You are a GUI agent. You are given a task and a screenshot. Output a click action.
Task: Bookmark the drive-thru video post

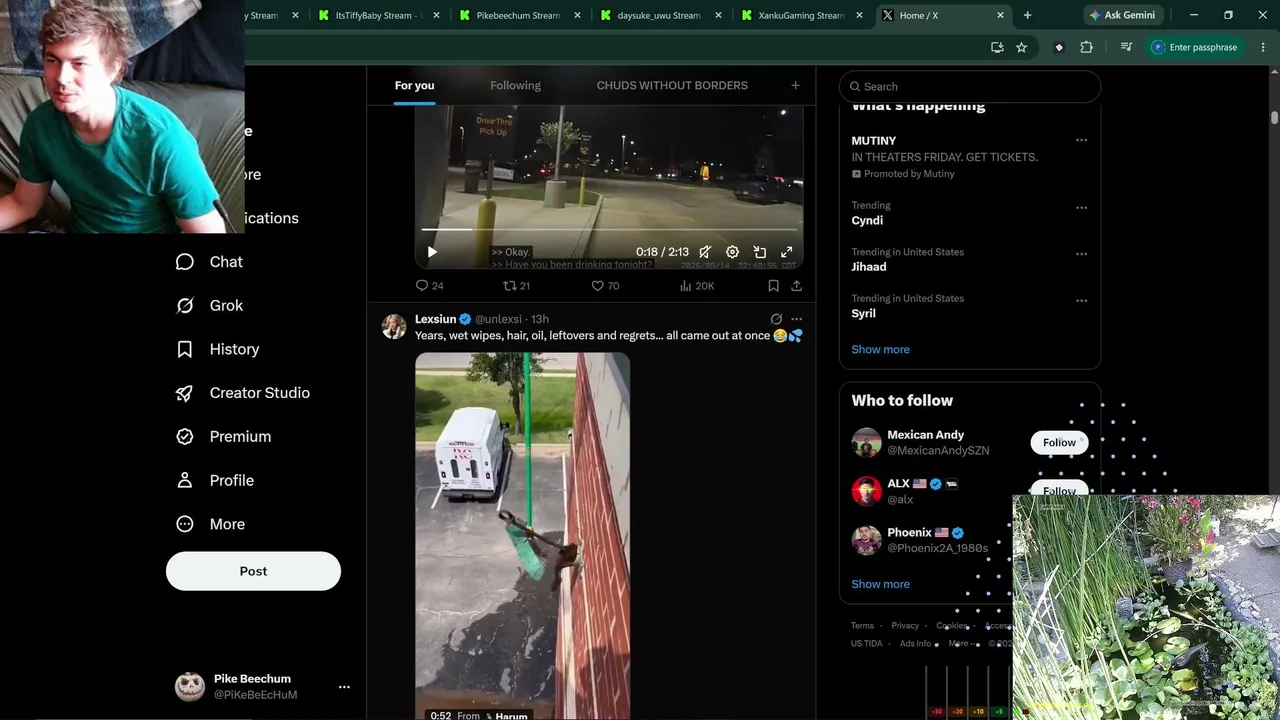pyautogui.click(x=773, y=286)
